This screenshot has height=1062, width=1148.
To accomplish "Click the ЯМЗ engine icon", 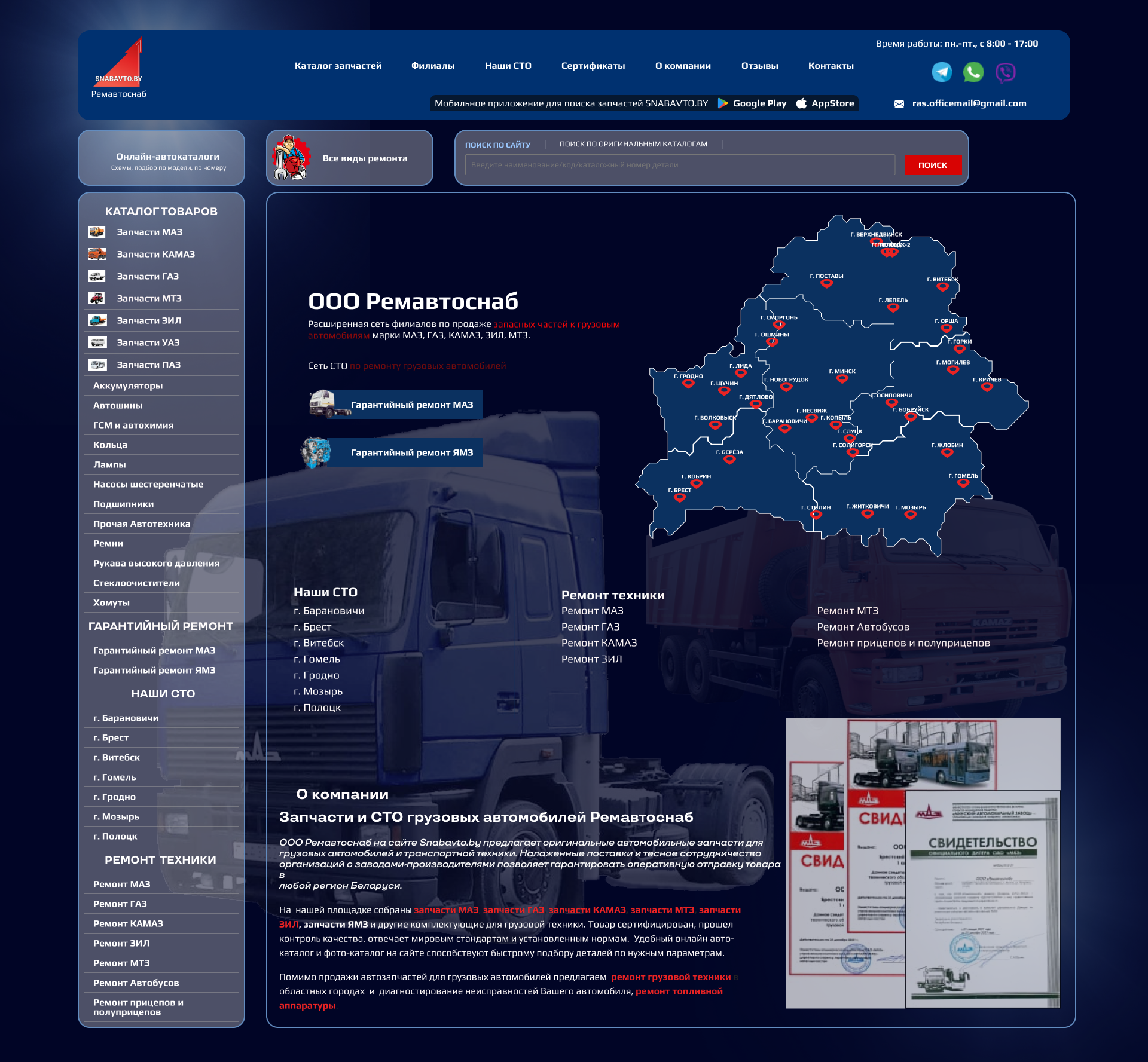I will pyautogui.click(x=316, y=452).
